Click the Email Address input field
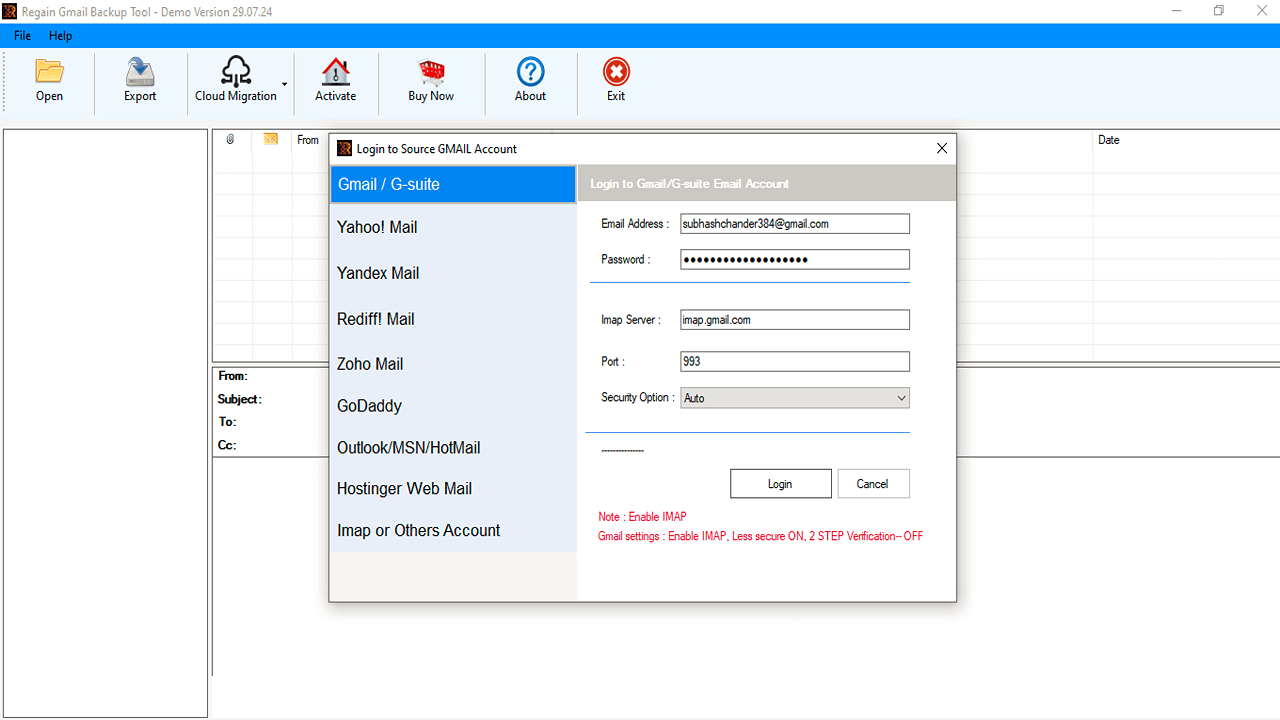This screenshot has height=720, width=1280. pyautogui.click(x=794, y=223)
